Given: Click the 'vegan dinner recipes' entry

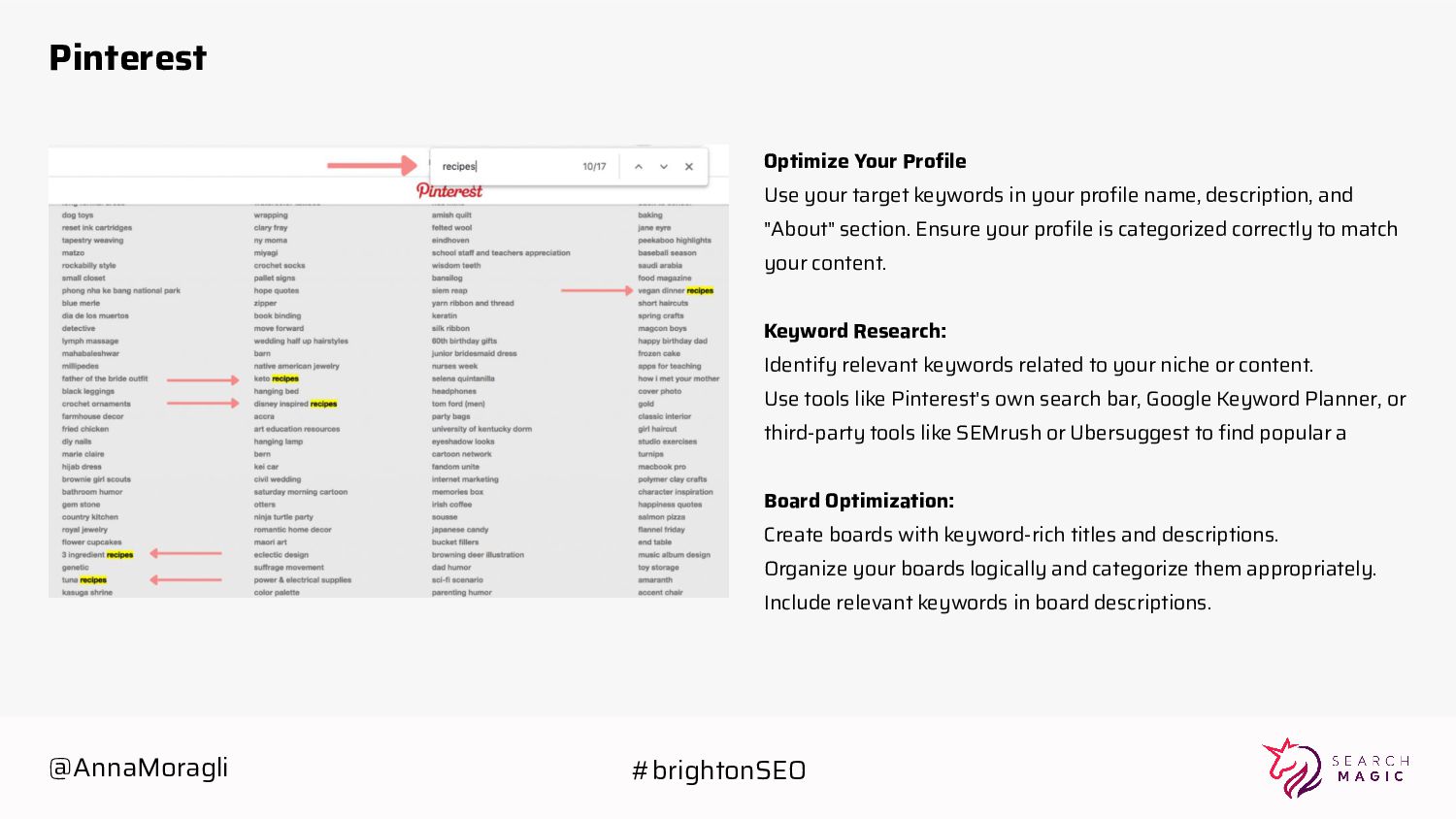Looking at the screenshot, I should (676, 290).
